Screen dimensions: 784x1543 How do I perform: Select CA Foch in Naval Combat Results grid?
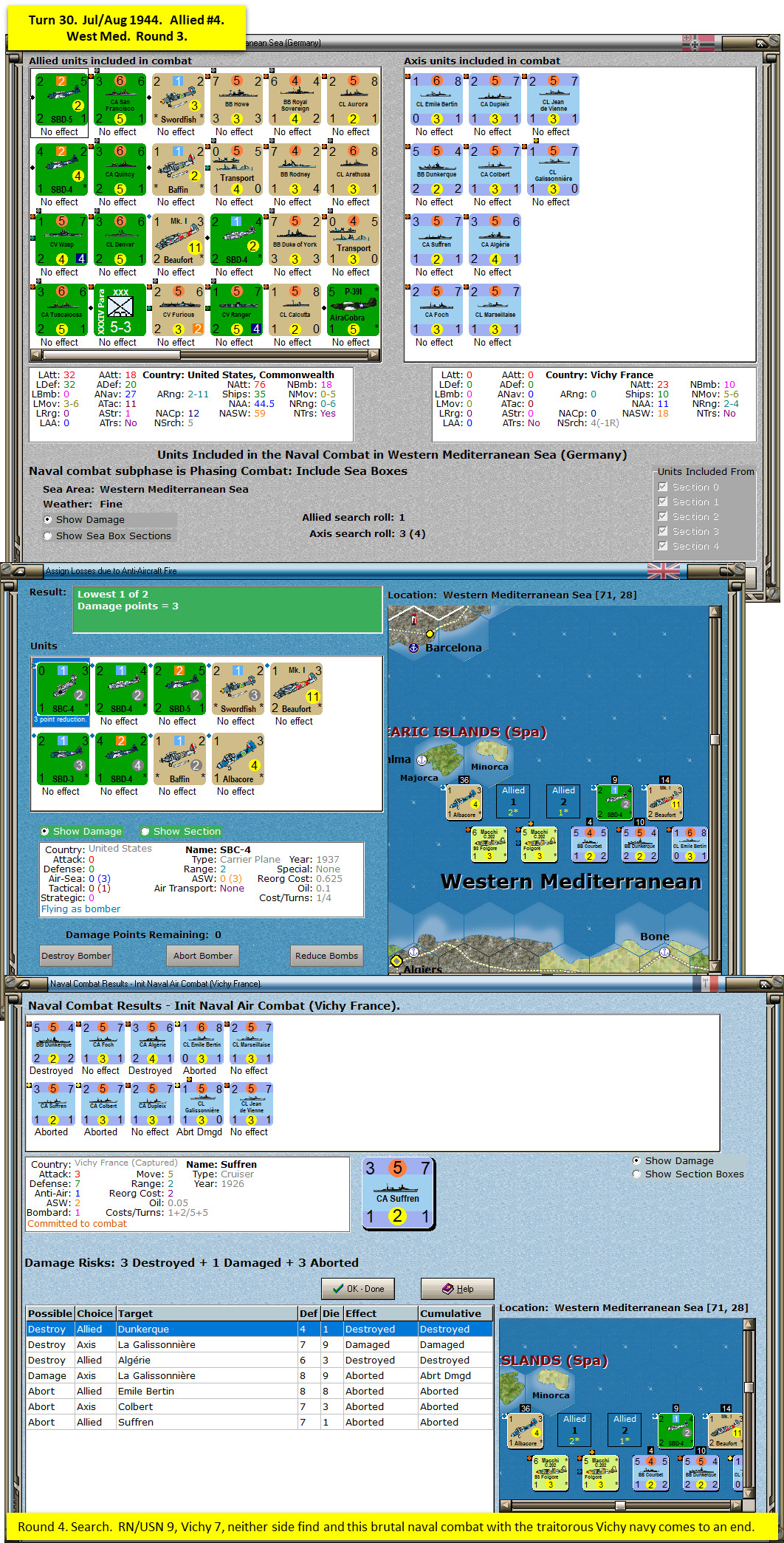coord(102,1042)
